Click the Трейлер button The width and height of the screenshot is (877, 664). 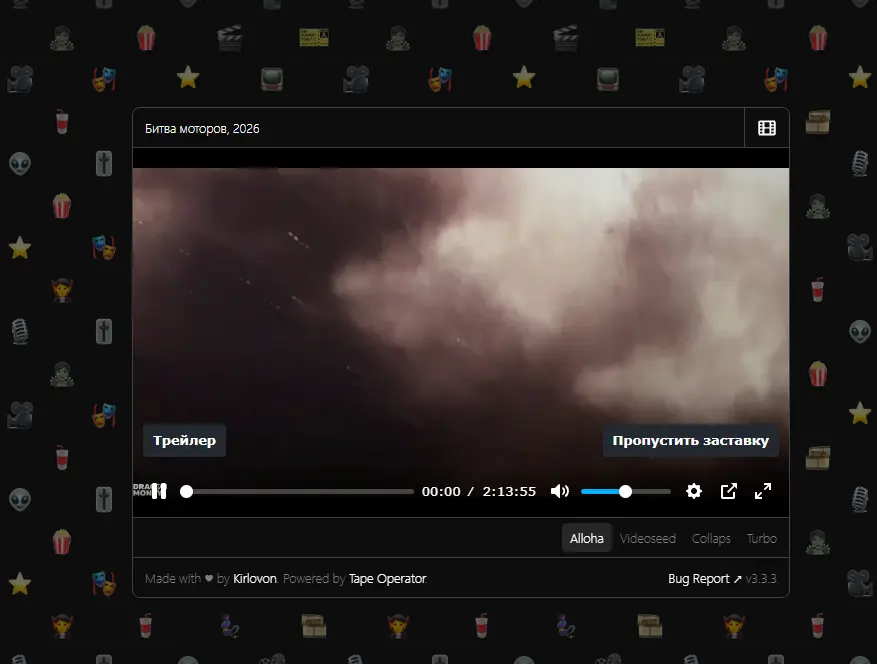tap(185, 441)
